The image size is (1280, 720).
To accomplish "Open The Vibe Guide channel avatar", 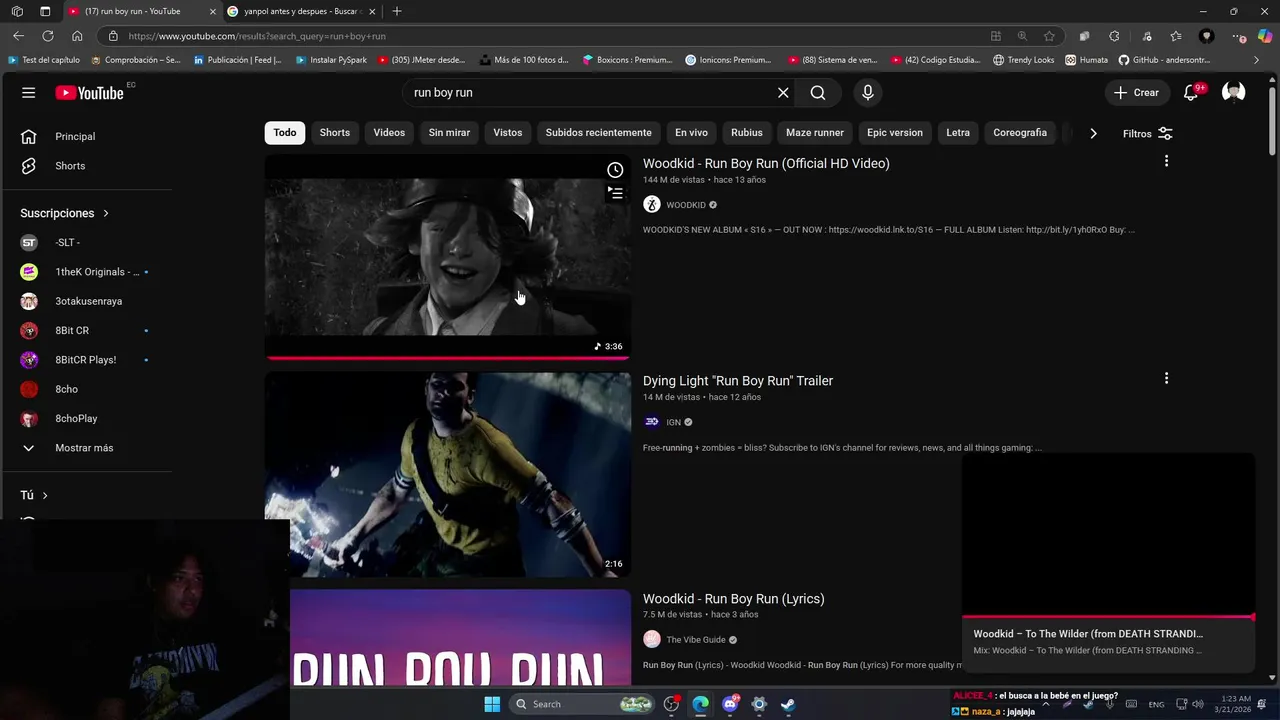I will [x=652, y=640].
